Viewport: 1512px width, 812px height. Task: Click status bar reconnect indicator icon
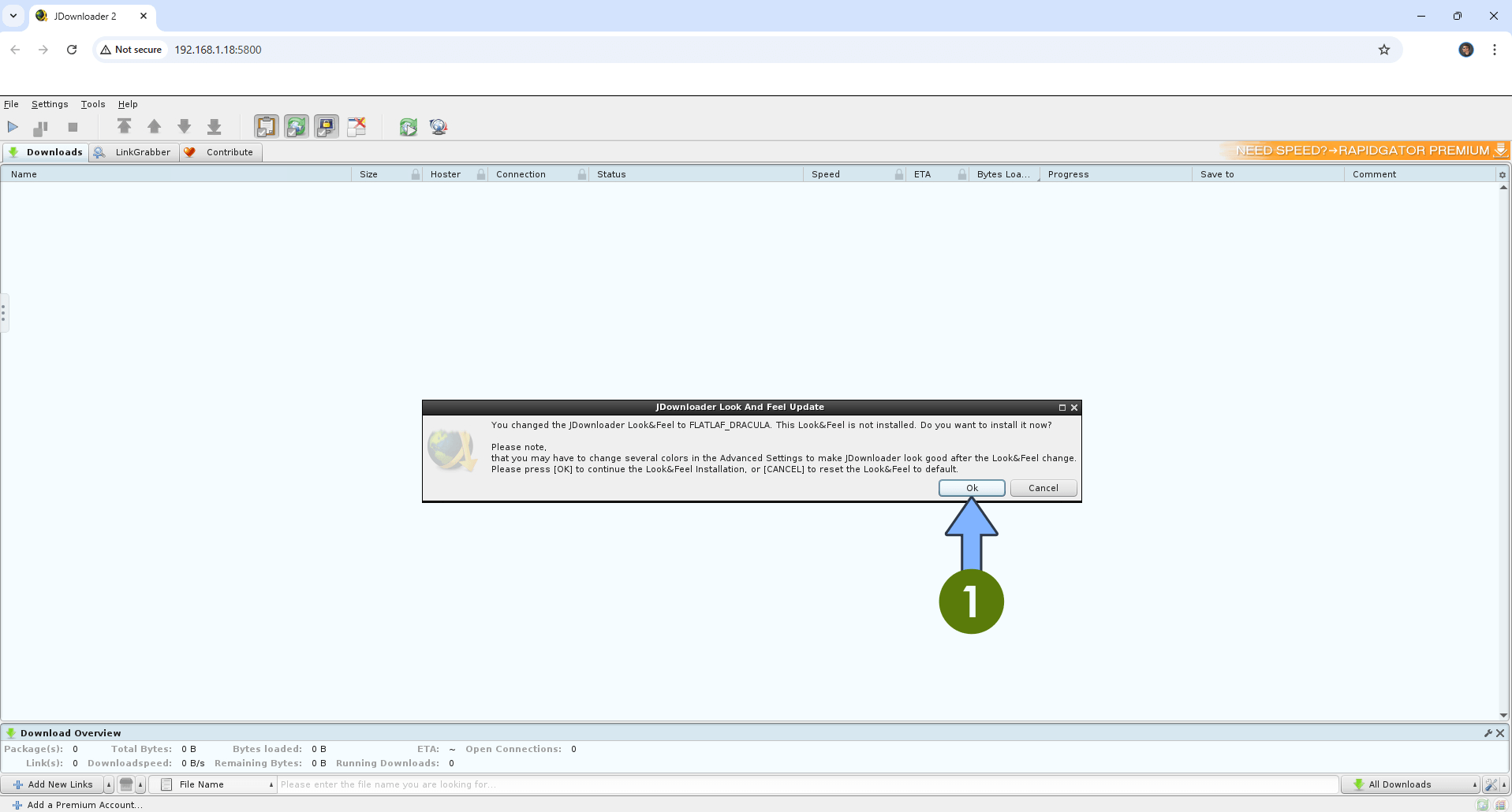click(1483, 805)
